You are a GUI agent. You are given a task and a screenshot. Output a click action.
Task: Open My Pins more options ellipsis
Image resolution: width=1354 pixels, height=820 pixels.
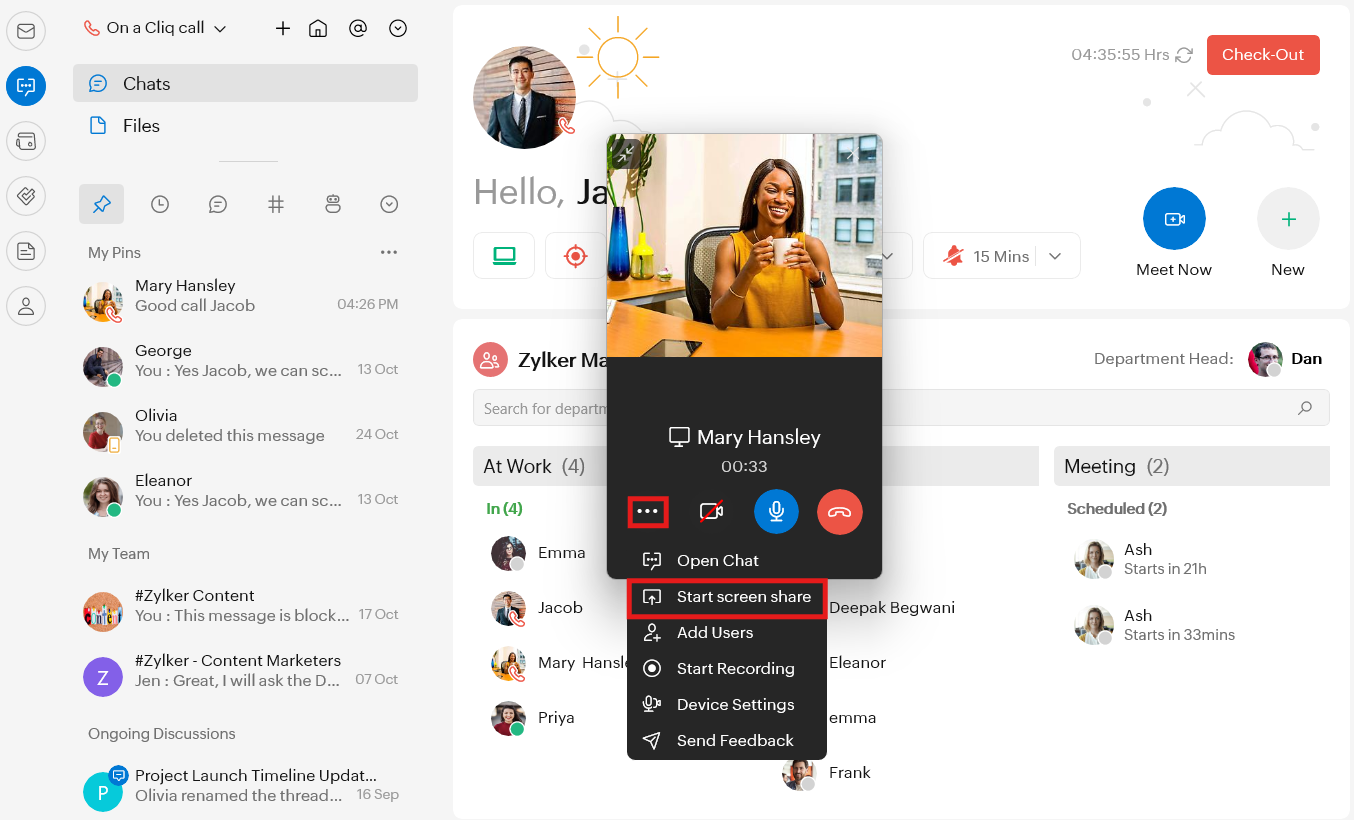(389, 252)
